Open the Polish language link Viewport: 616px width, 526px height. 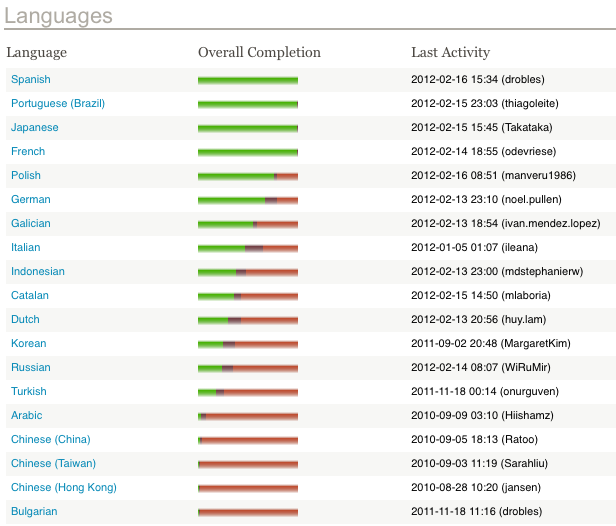[26, 175]
